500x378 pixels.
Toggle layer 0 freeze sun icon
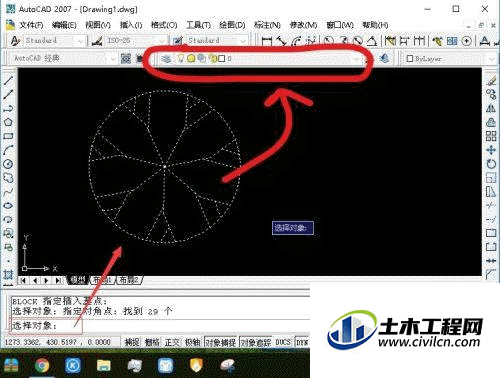click(x=191, y=59)
